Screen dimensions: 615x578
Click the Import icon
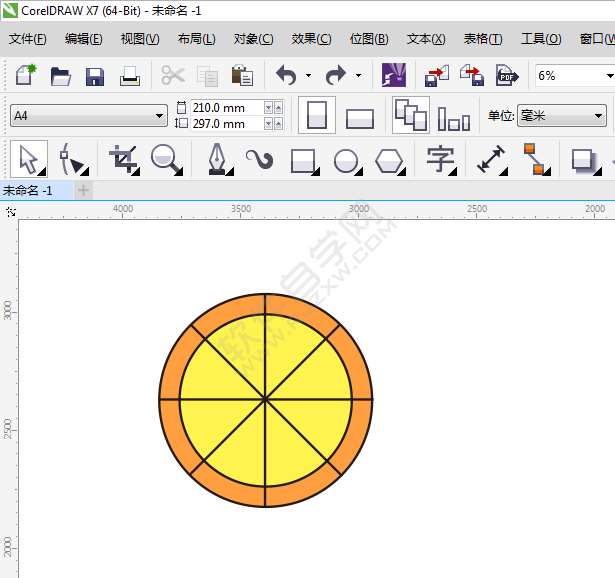pos(437,76)
